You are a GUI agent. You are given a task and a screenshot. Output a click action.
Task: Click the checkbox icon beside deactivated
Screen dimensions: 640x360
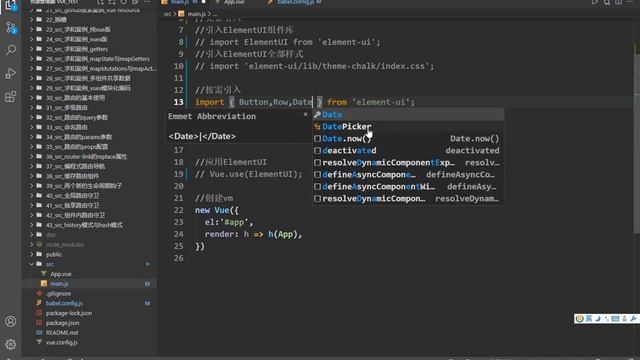[x=317, y=151]
